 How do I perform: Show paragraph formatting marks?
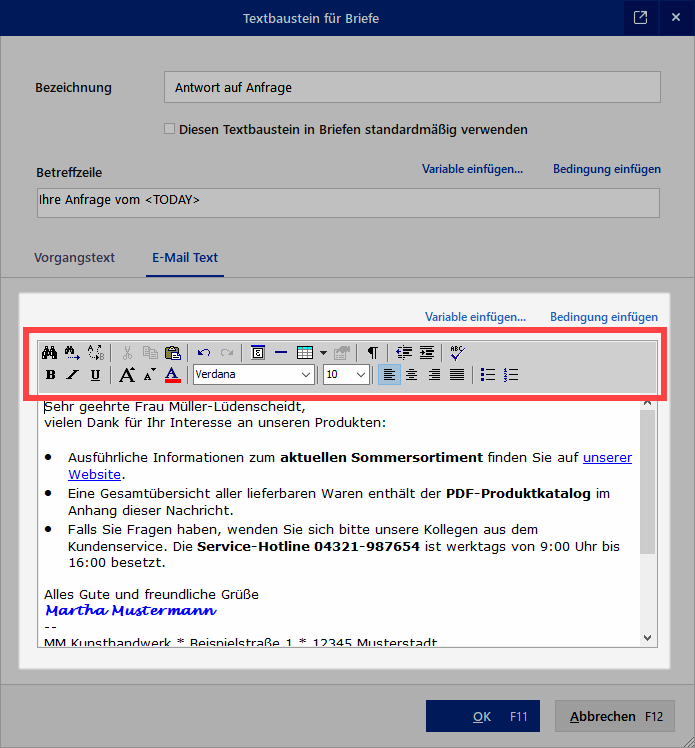(372, 352)
